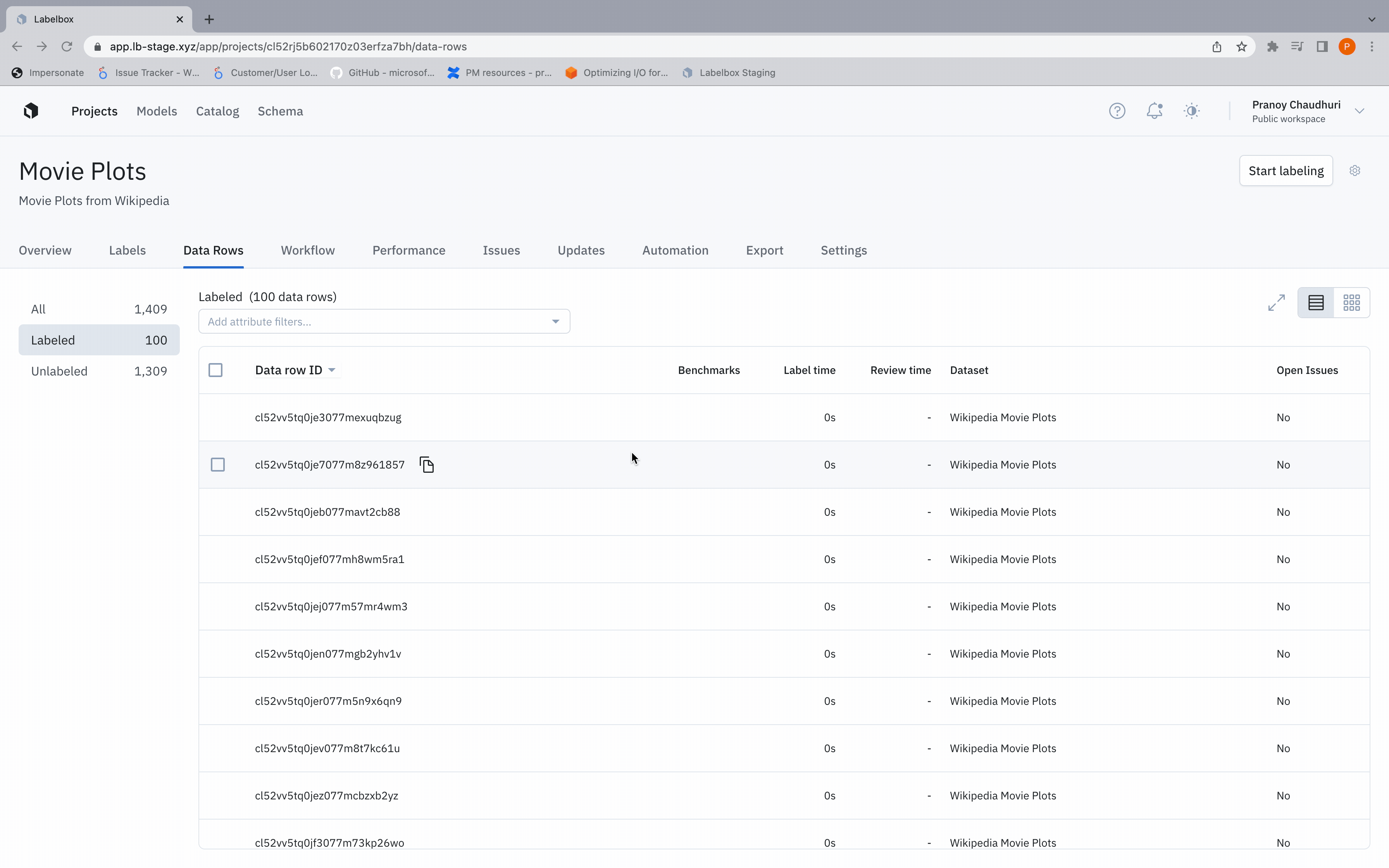This screenshot has height=868, width=1389.
Task: Click the Start labeling button
Action: [x=1285, y=170]
